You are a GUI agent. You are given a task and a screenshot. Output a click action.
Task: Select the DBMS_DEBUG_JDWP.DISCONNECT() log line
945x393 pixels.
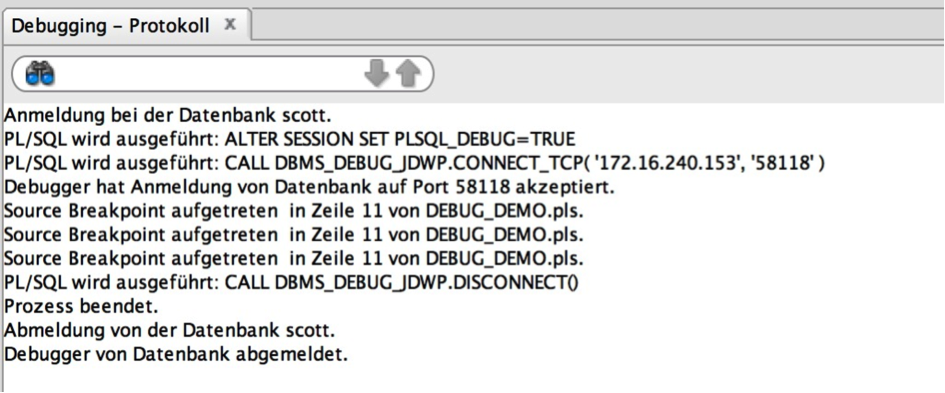(291, 283)
